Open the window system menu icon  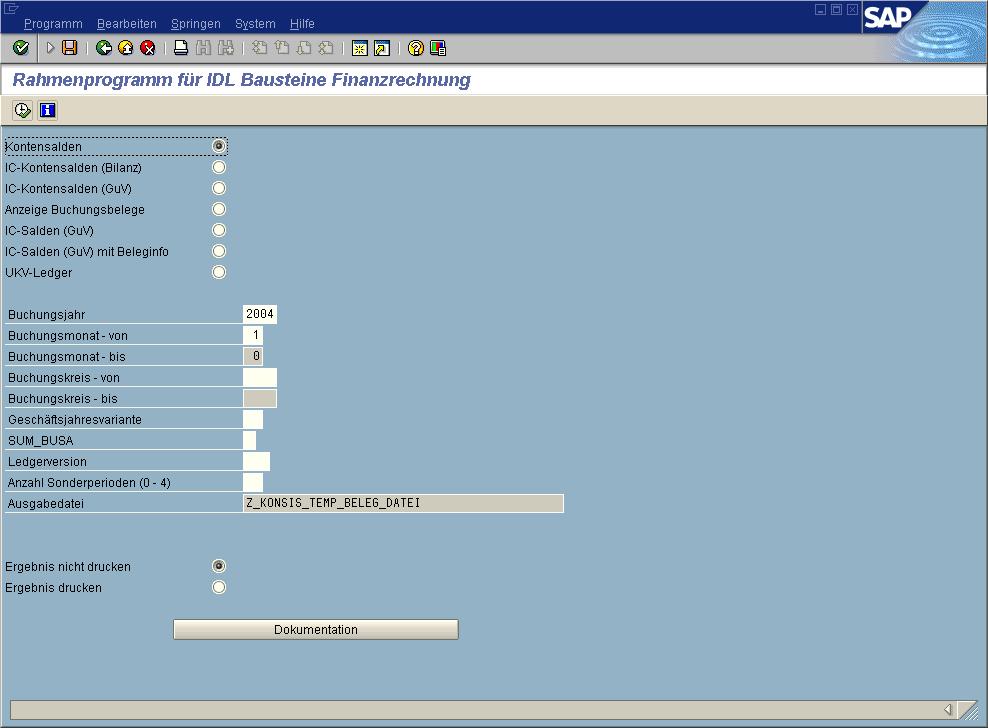(11, 8)
